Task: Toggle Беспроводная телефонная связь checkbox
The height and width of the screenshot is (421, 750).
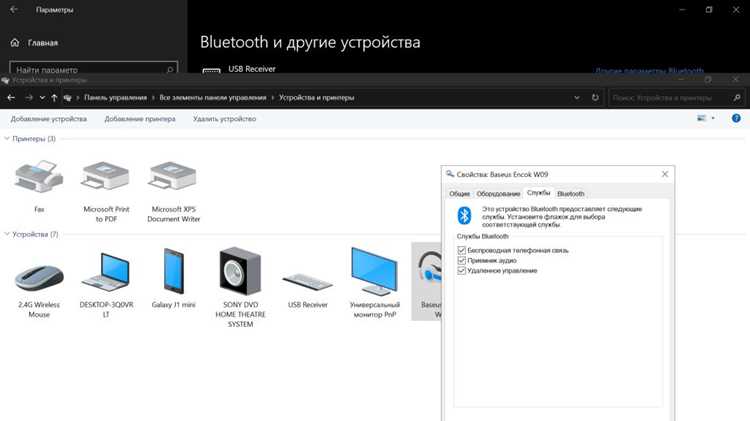Action: (x=462, y=250)
